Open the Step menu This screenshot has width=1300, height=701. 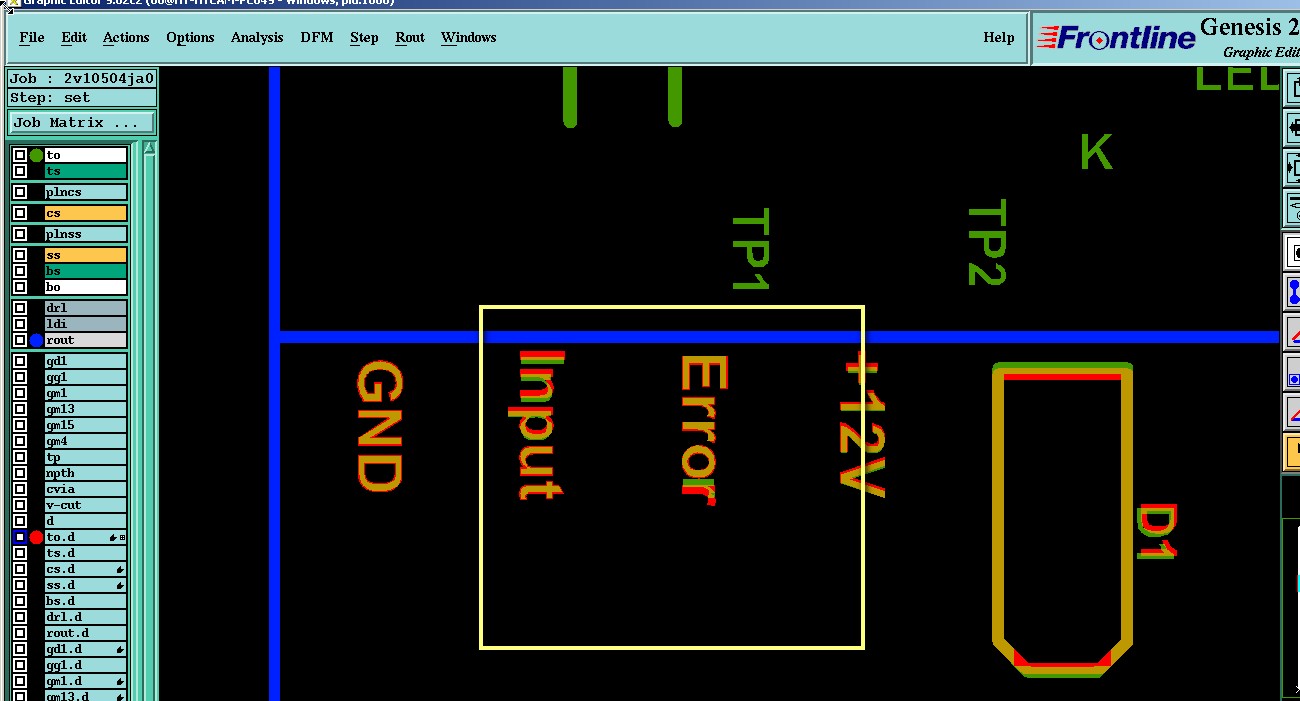(x=364, y=37)
